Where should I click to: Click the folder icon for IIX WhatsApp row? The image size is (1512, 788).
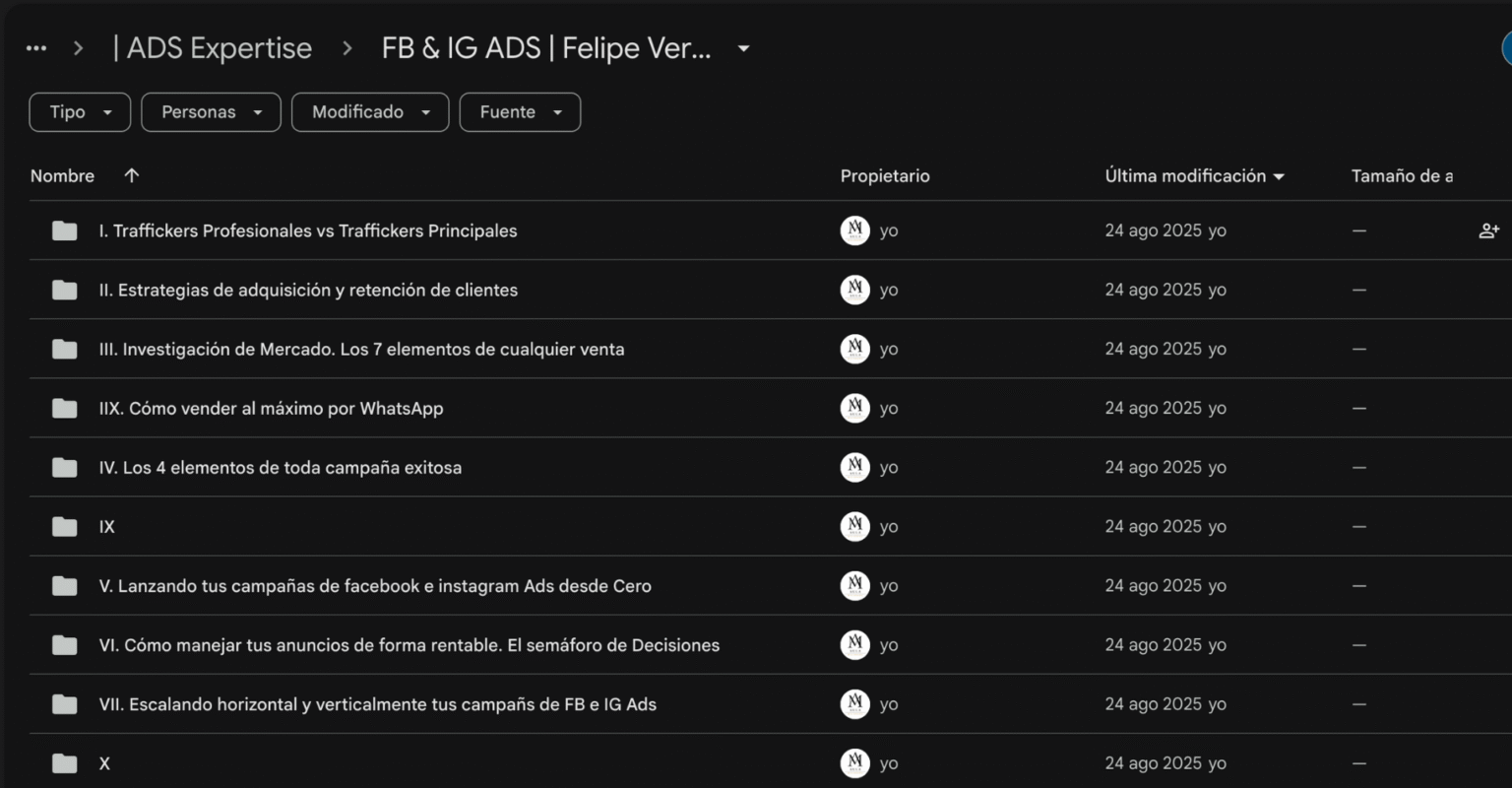click(x=65, y=409)
